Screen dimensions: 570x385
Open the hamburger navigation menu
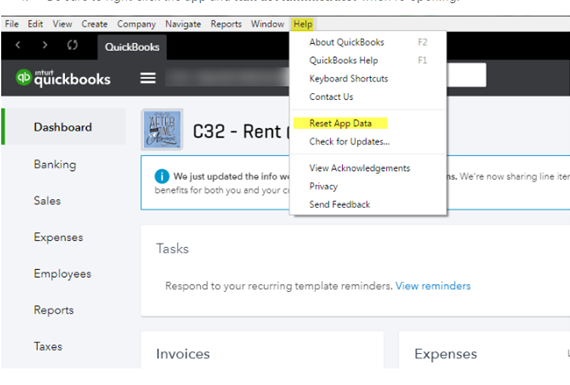click(148, 78)
